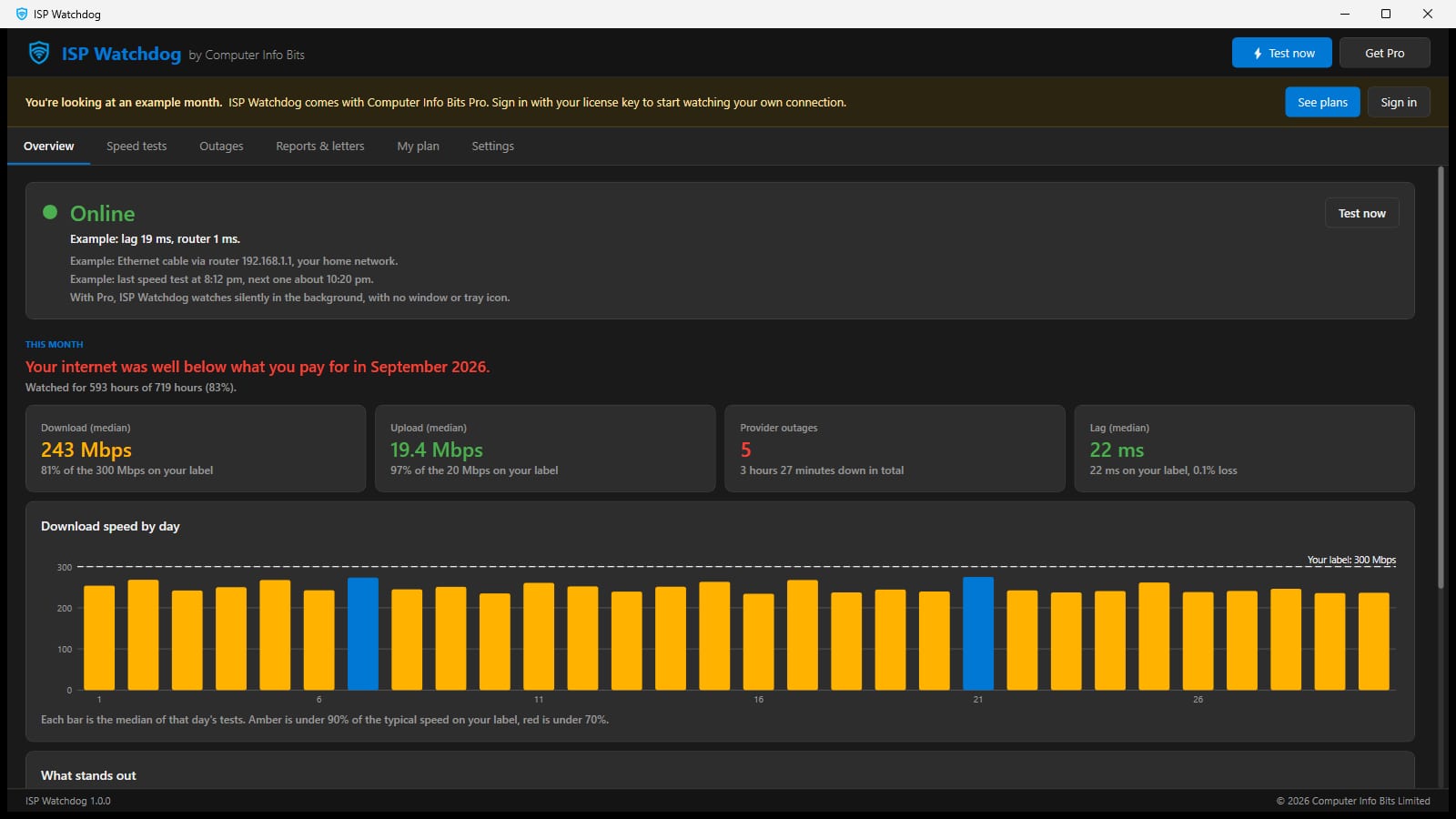Click the chart bar for day 1
The image size is (1456, 819).
pyautogui.click(x=99, y=638)
